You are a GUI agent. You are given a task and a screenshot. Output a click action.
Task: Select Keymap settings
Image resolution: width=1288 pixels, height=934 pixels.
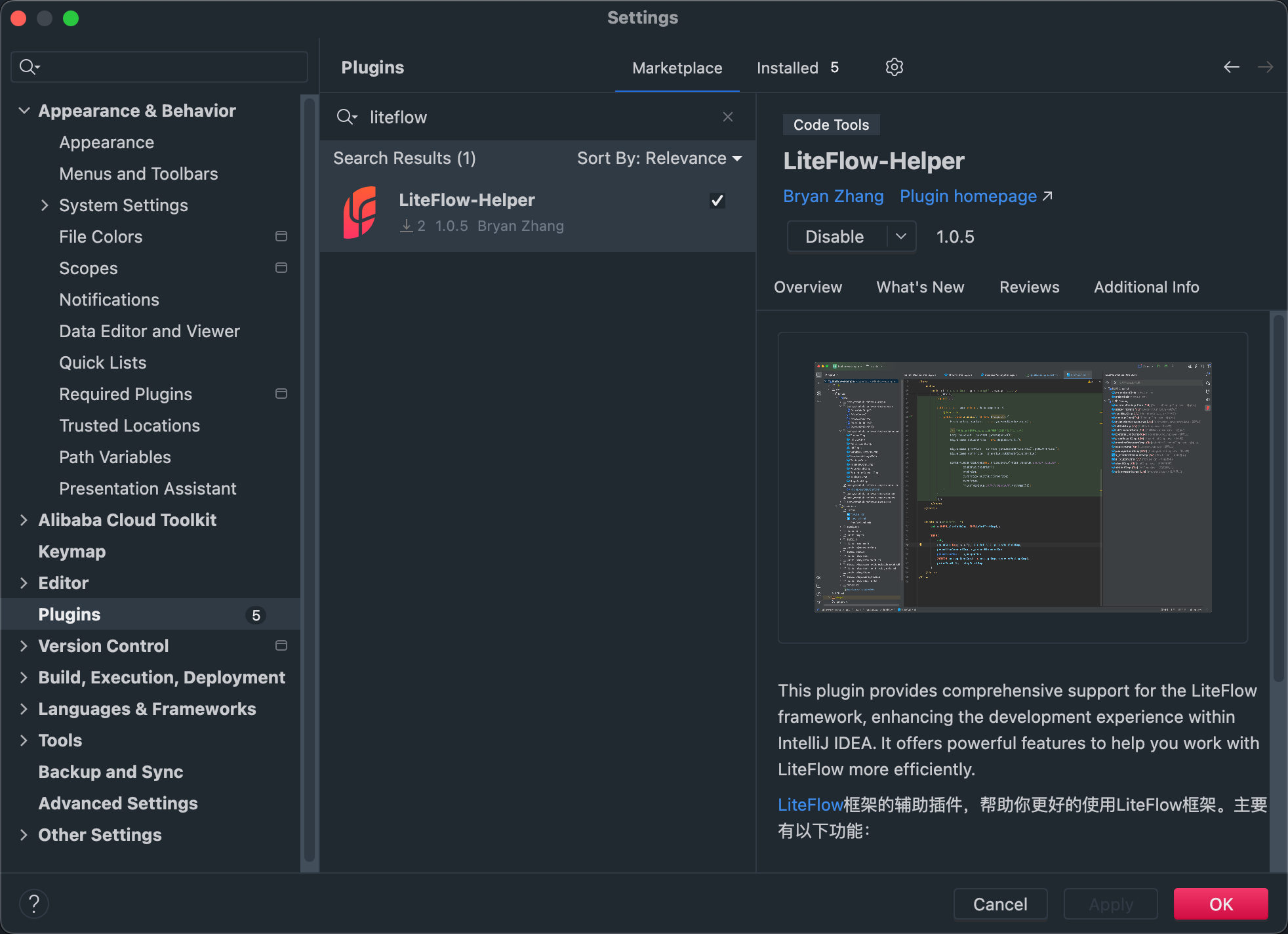click(71, 552)
